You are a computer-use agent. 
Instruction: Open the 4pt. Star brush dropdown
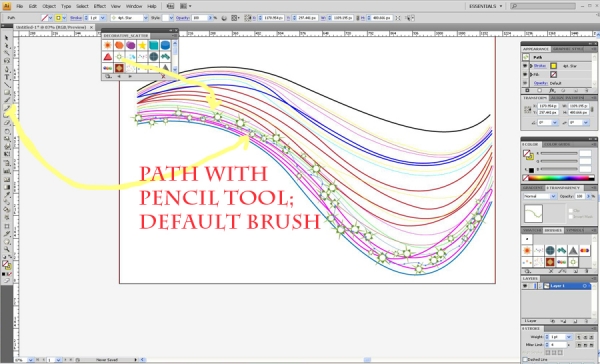tap(145, 18)
